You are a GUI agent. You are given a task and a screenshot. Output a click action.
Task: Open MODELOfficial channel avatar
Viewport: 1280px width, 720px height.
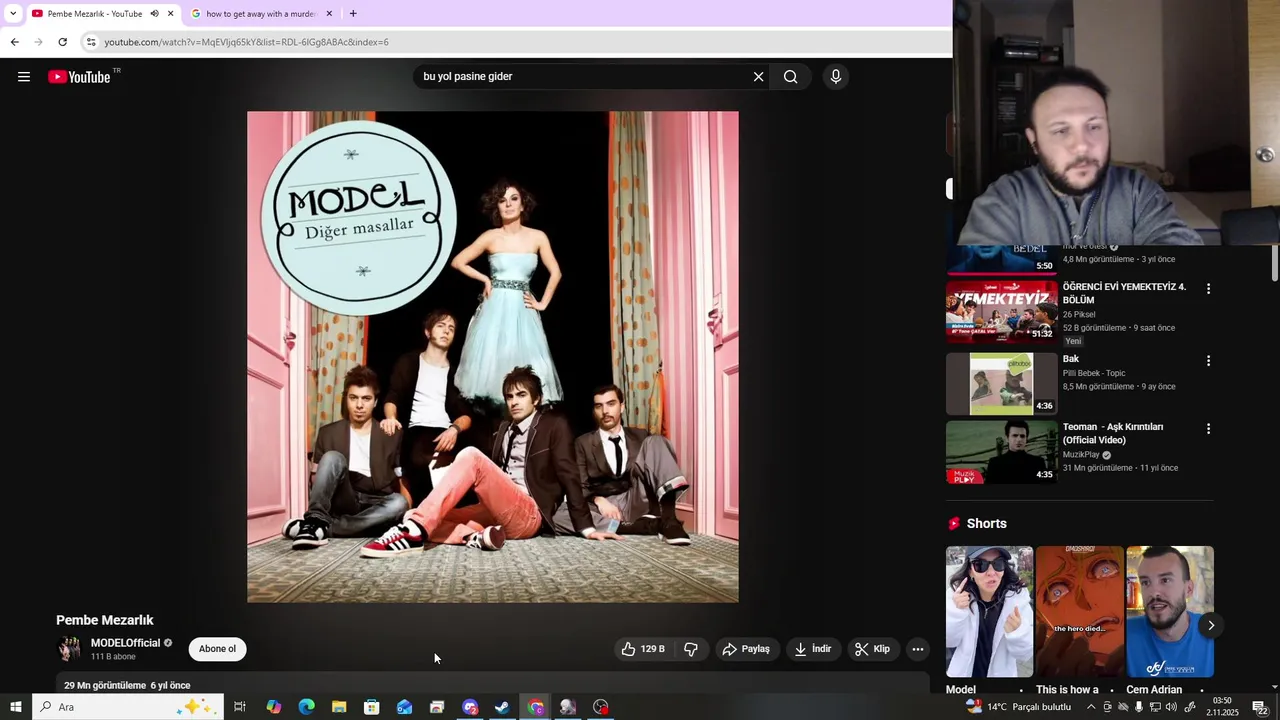point(69,649)
